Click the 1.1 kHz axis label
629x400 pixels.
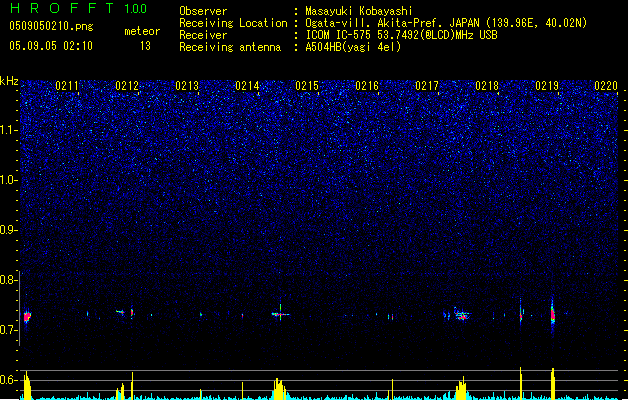tap(8, 130)
